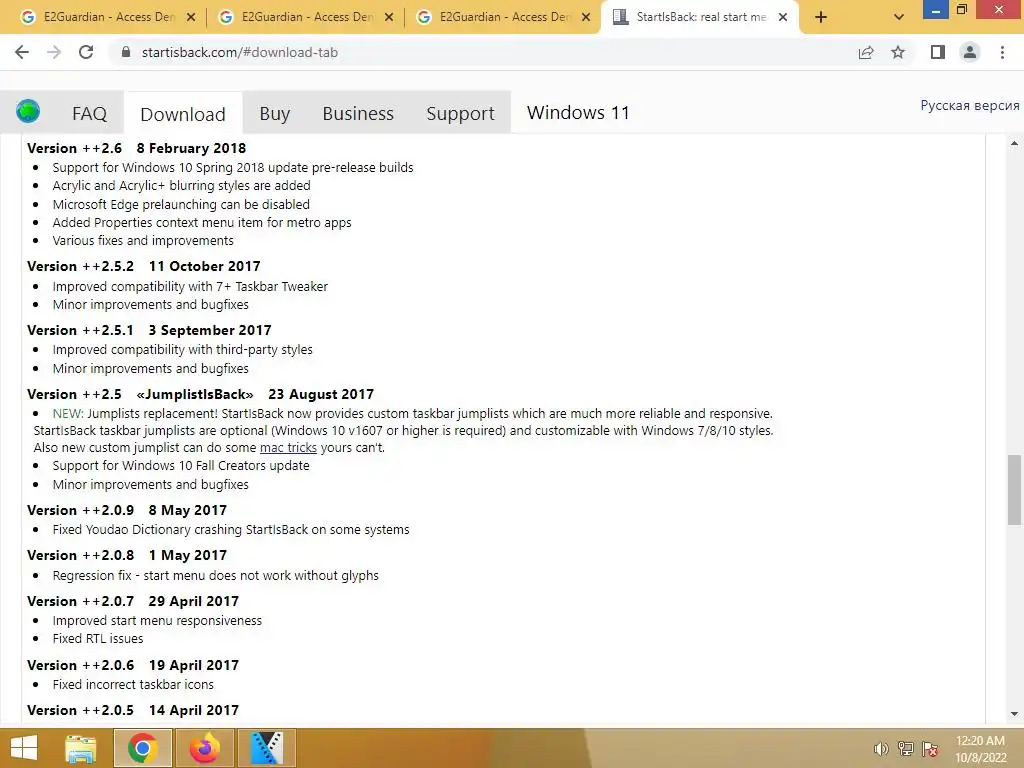Open the Chrome profile avatar
Viewport: 1024px width, 768px height.
click(970, 52)
